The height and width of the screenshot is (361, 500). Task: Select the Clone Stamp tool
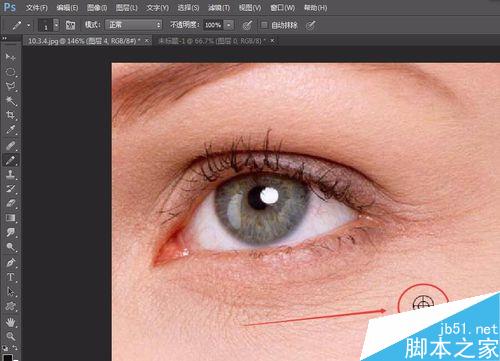[x=10, y=174]
